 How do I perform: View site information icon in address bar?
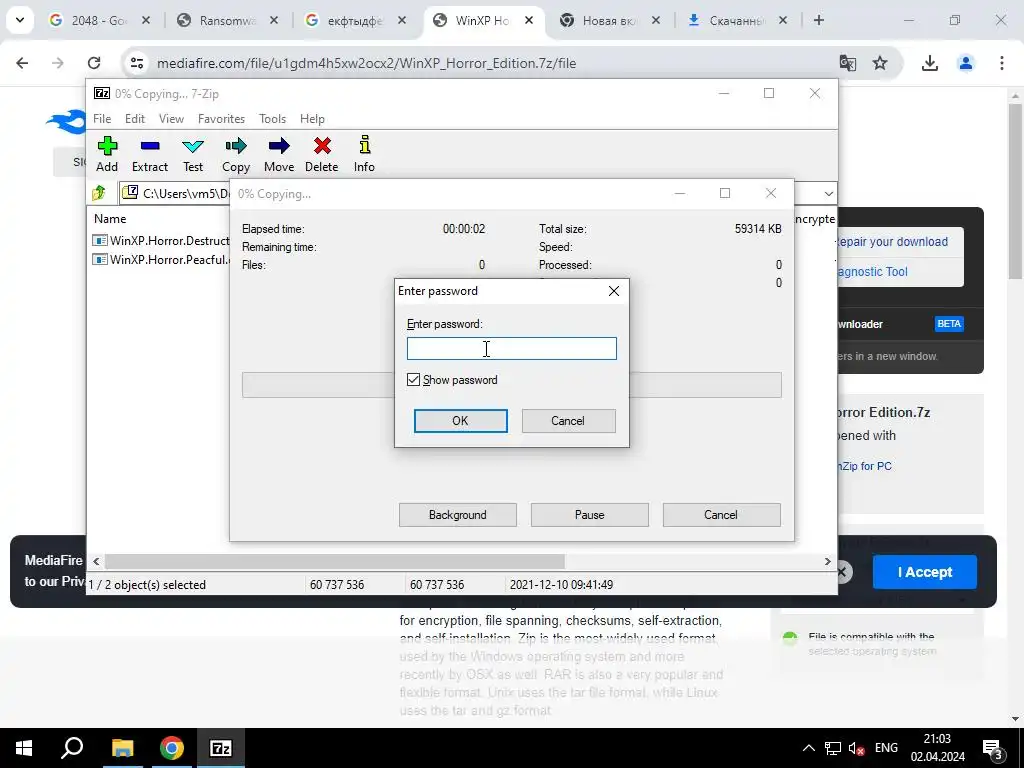click(136, 63)
